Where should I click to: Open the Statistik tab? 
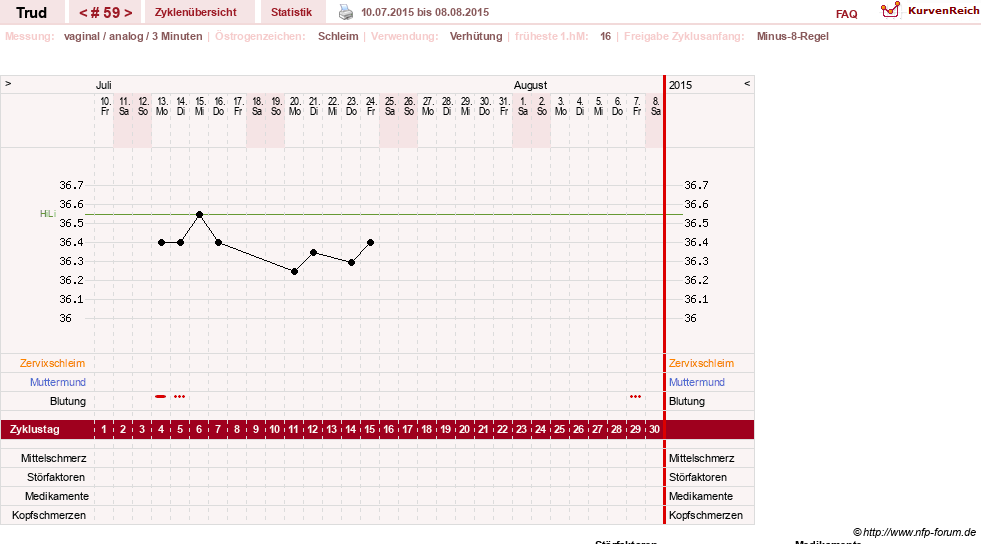(292, 13)
